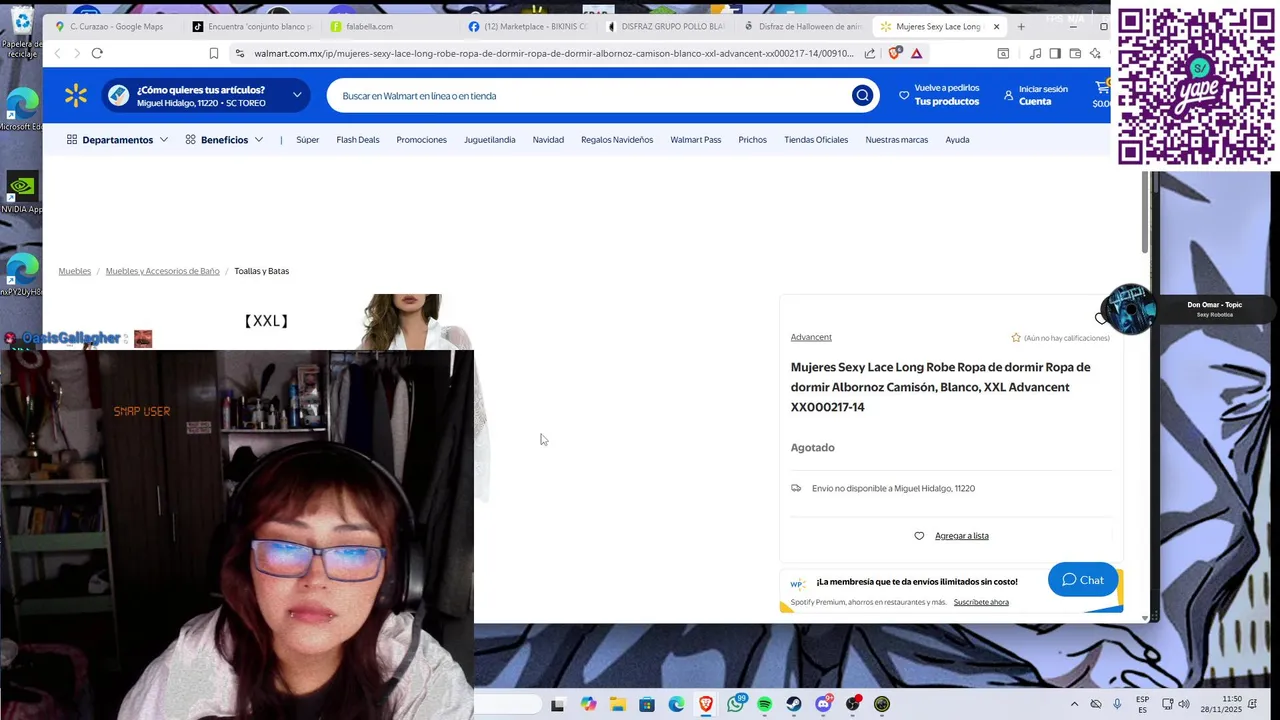1280x720 pixels.
Task: Open Walmart Pass
Action: (x=696, y=140)
